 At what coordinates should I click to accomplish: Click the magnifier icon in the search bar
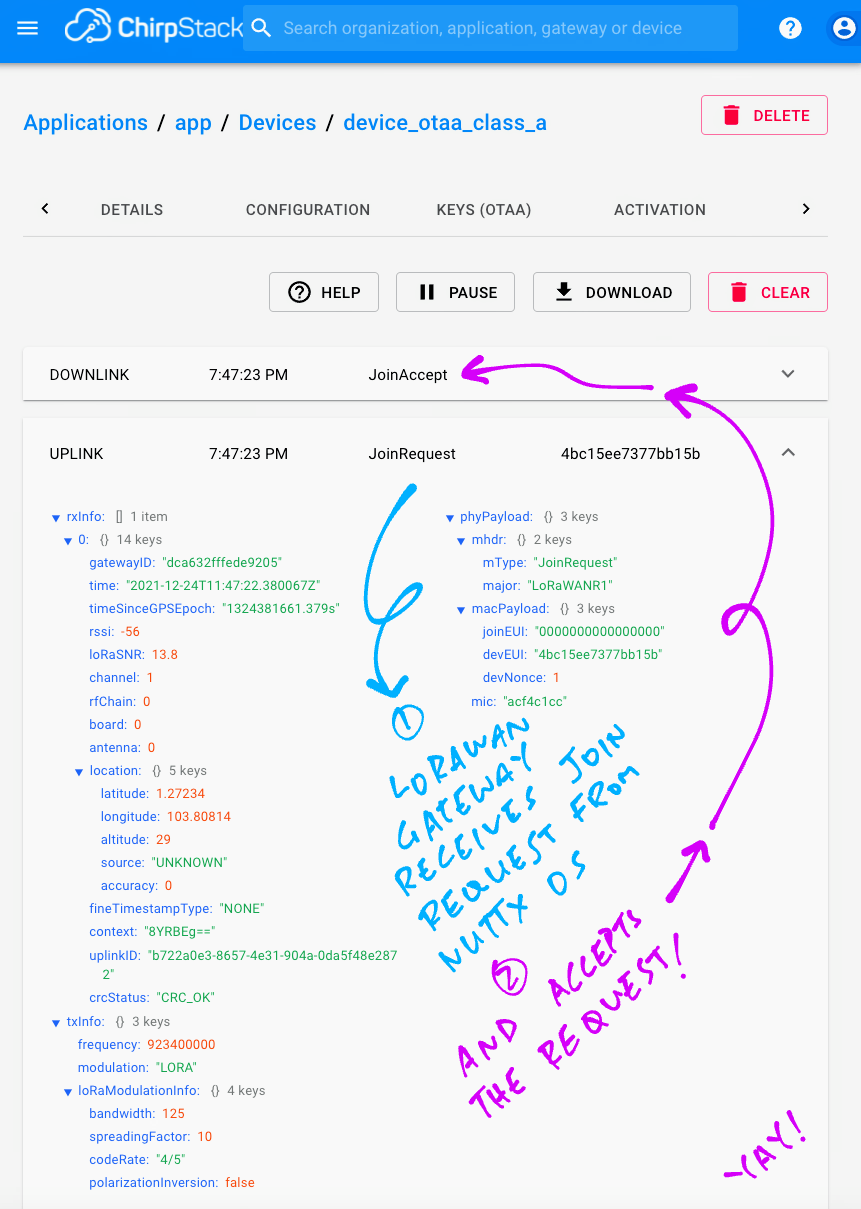[261, 27]
